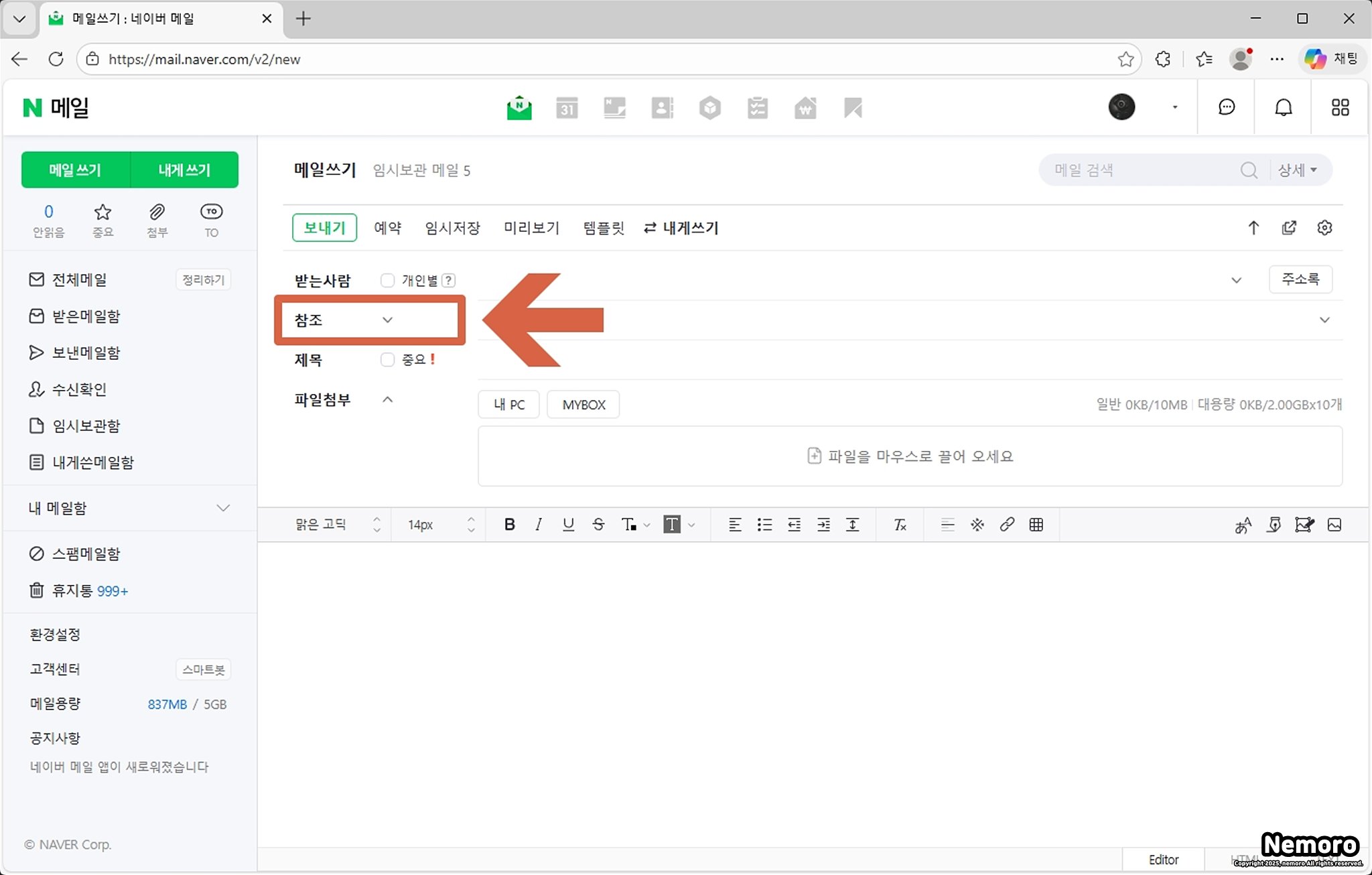Enable the 개인별 checkbox
Viewport: 1372px width, 875px height.
tap(387, 280)
